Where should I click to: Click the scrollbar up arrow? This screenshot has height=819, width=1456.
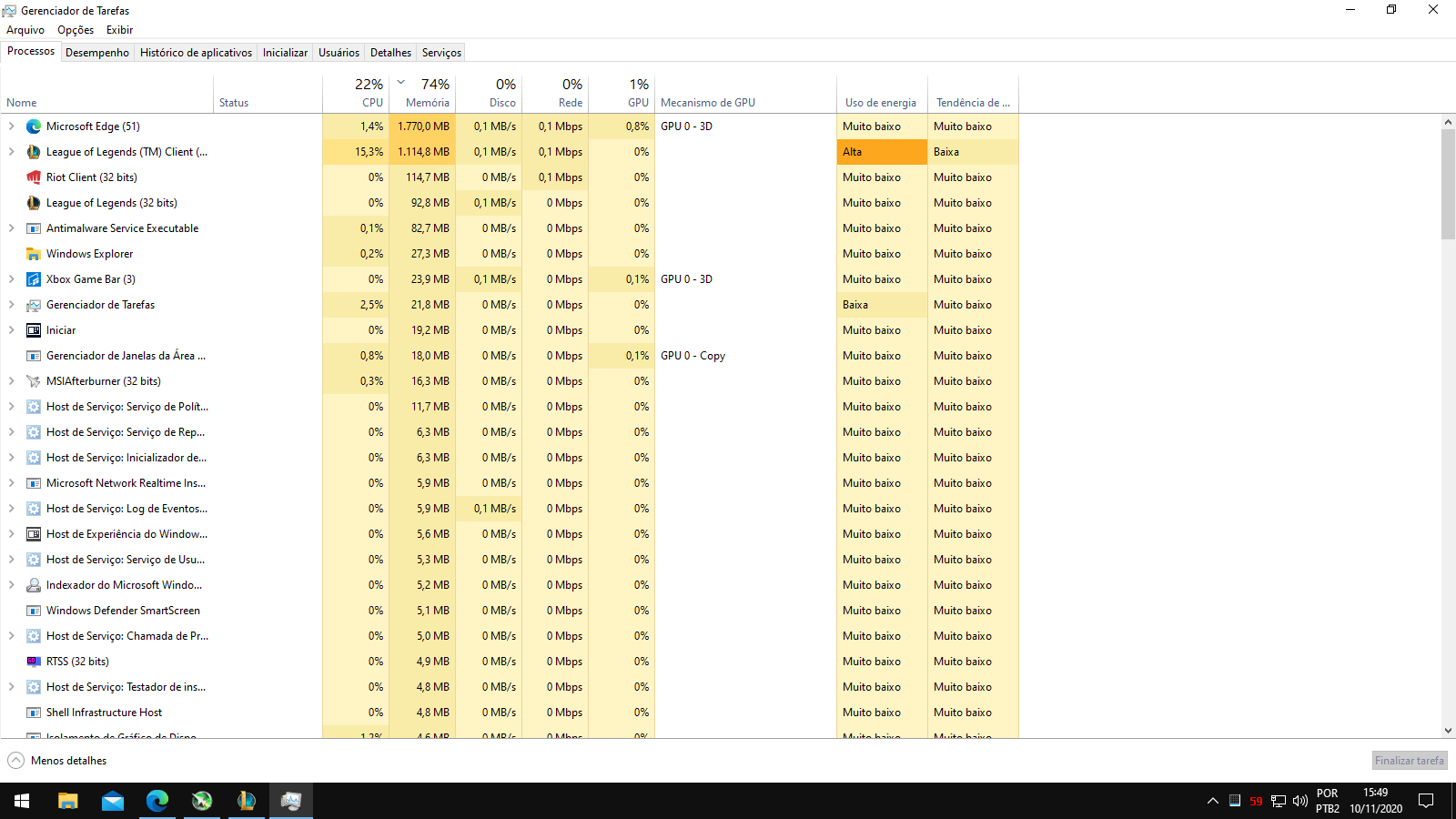point(1448,122)
